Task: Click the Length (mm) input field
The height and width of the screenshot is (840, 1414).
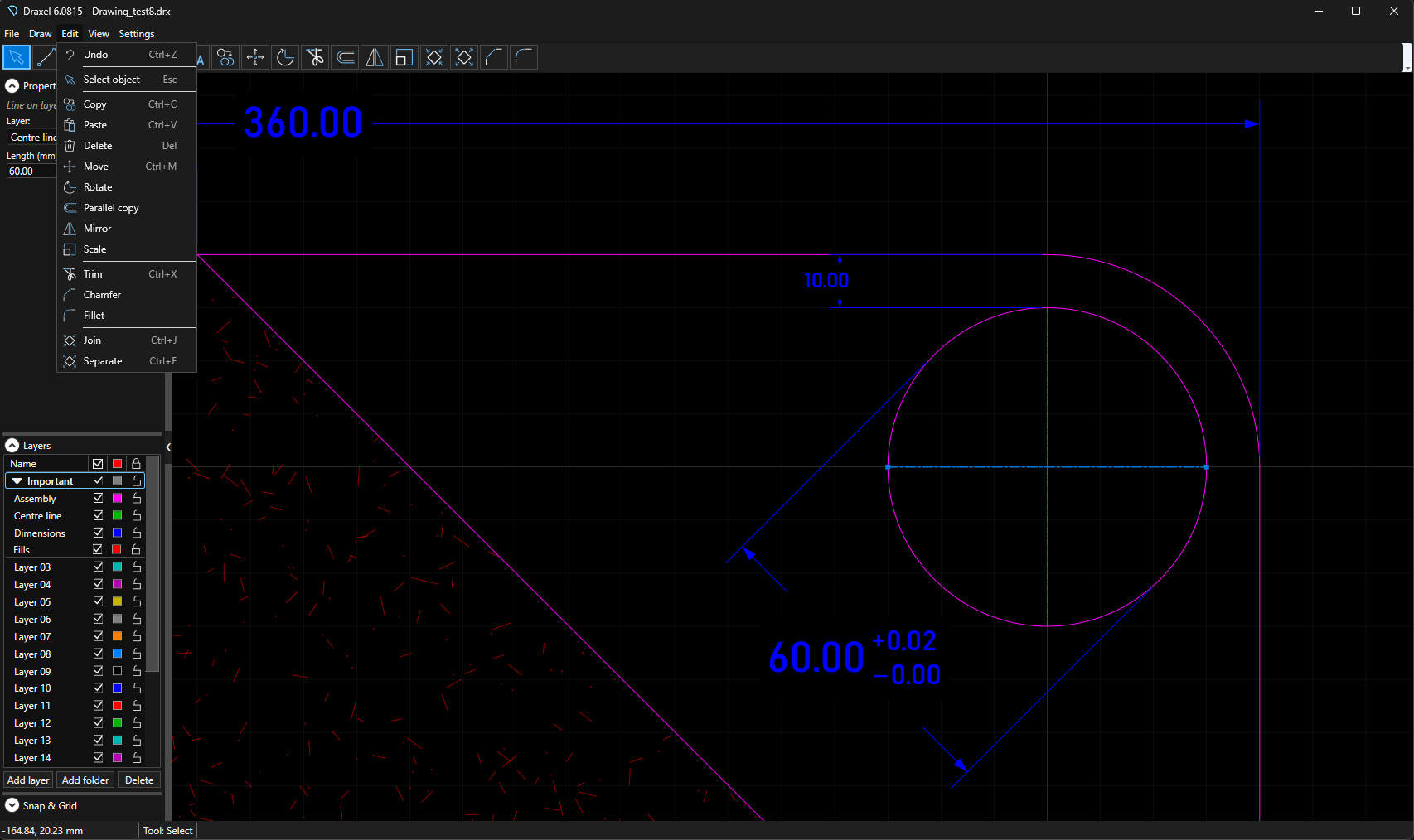Action: click(31, 171)
